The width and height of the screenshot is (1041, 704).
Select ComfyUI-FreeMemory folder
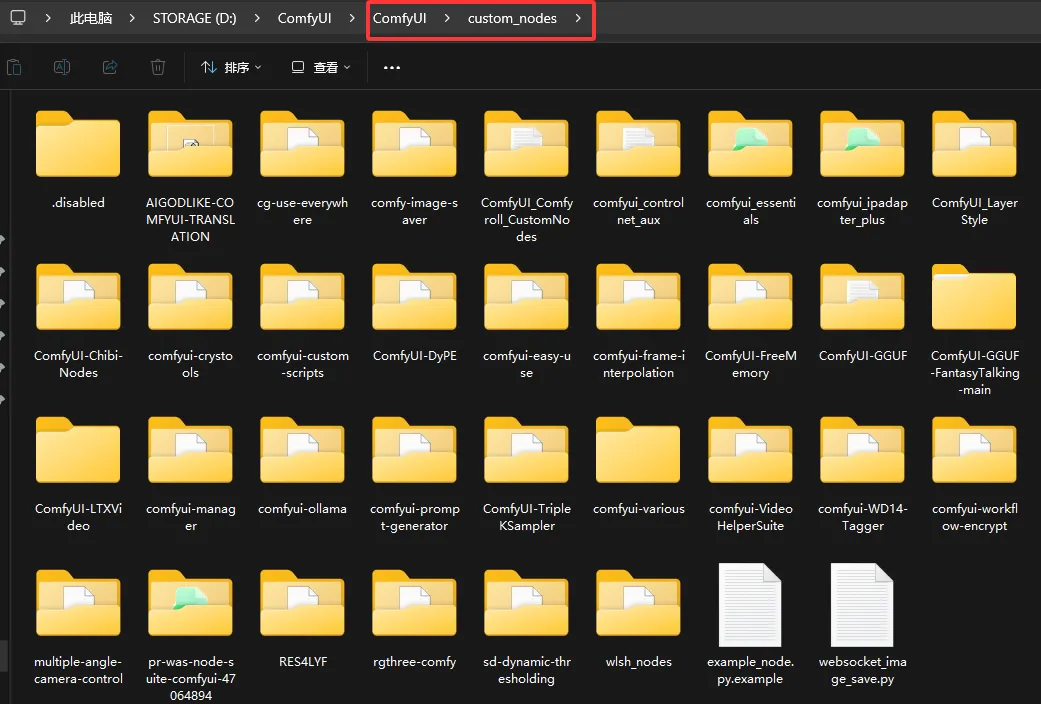tap(751, 321)
